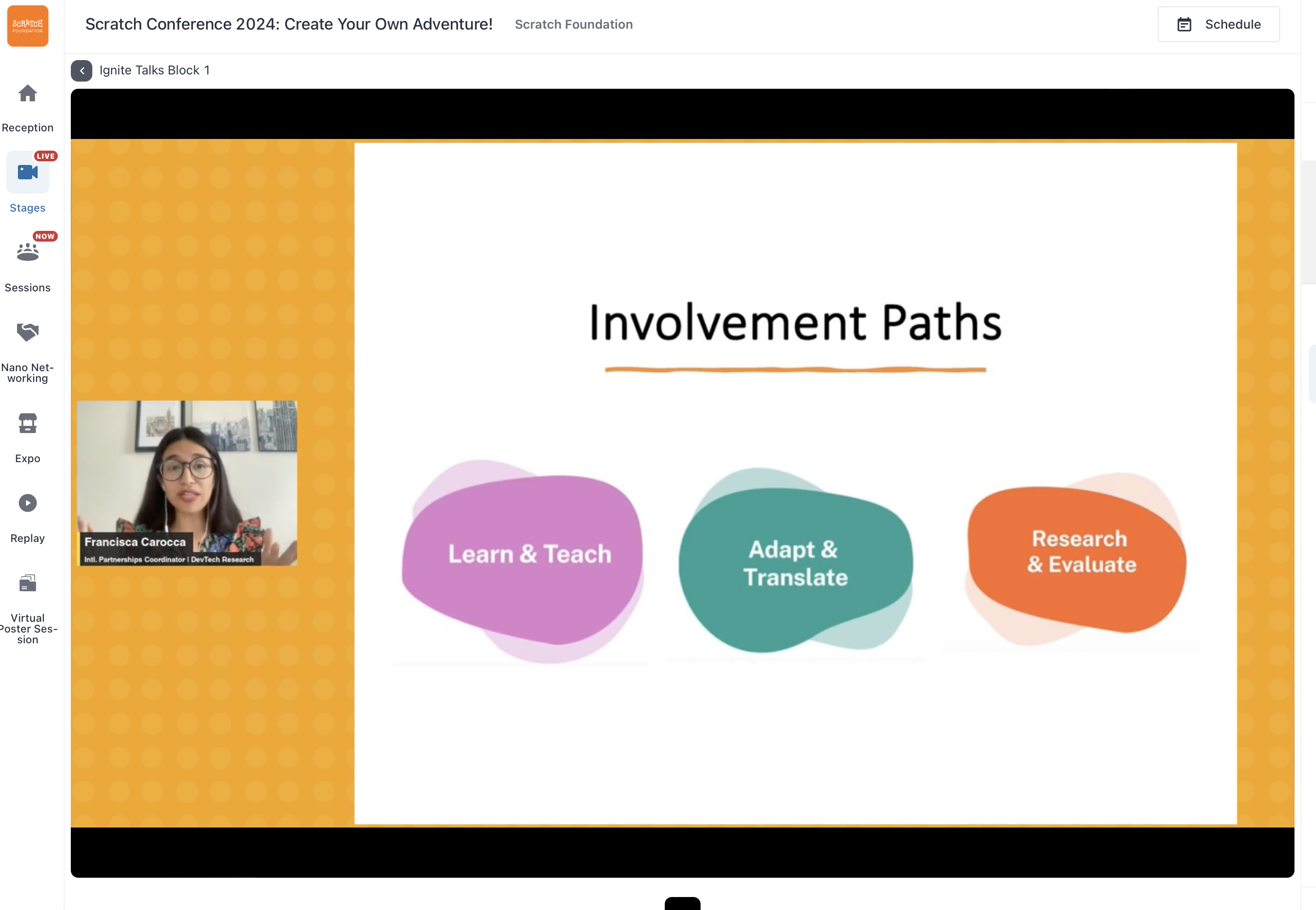1316x910 pixels.
Task: Go to Reception home icon
Action: (x=27, y=94)
